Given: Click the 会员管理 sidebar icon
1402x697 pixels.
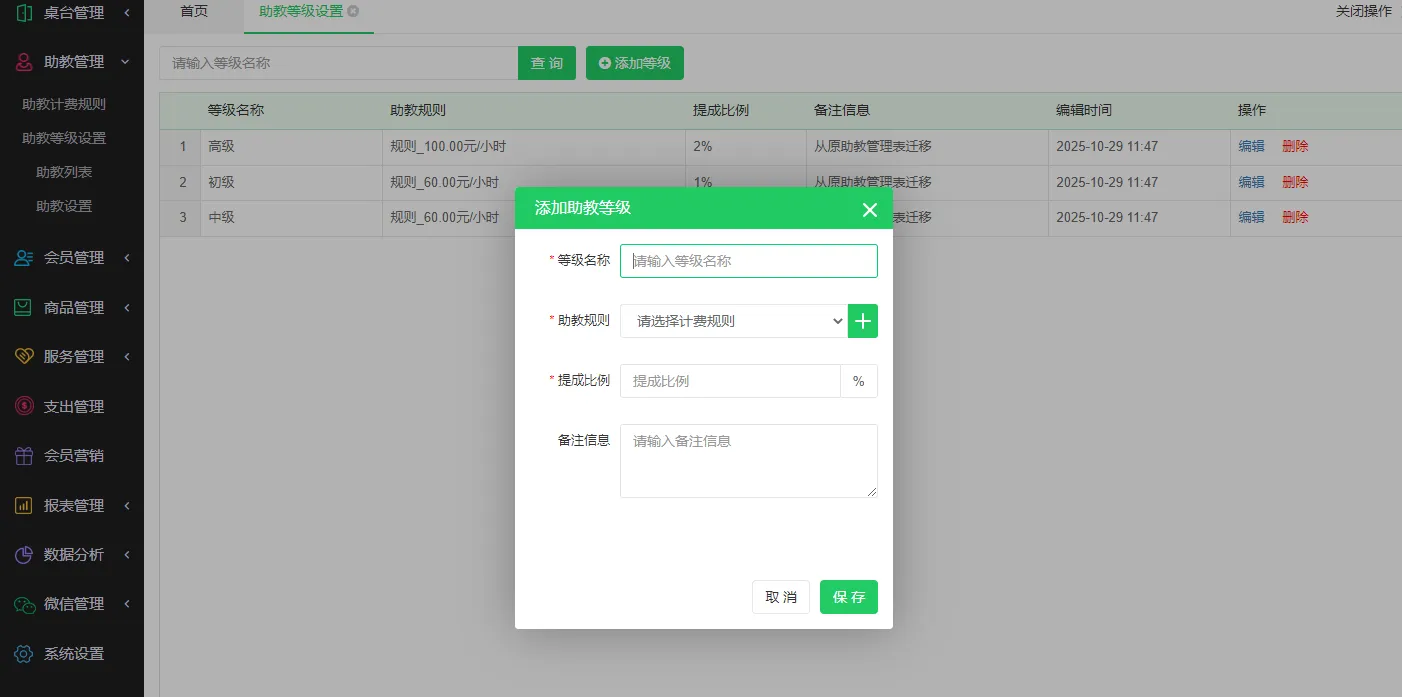Looking at the screenshot, I should 24,258.
